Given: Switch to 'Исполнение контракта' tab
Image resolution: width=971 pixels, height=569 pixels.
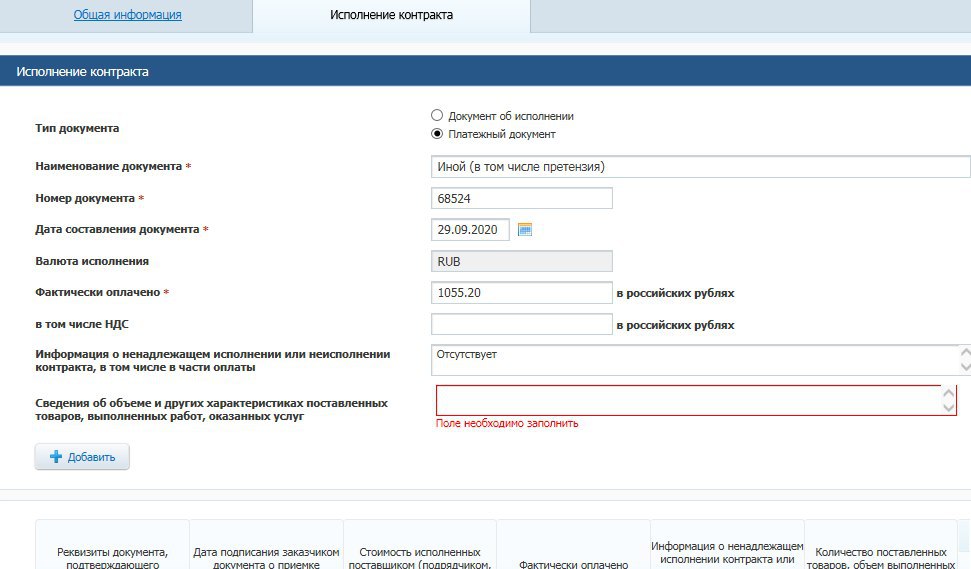Looking at the screenshot, I should (391, 15).
